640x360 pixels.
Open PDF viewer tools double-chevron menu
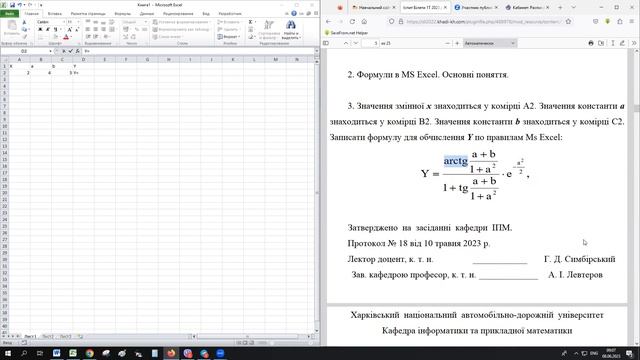click(x=634, y=43)
